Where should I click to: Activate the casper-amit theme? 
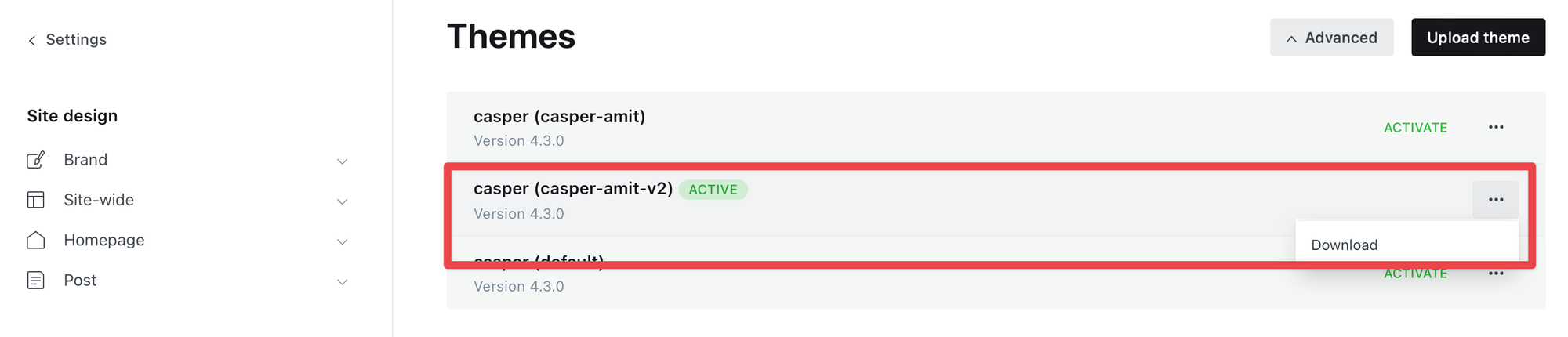[x=1415, y=128]
